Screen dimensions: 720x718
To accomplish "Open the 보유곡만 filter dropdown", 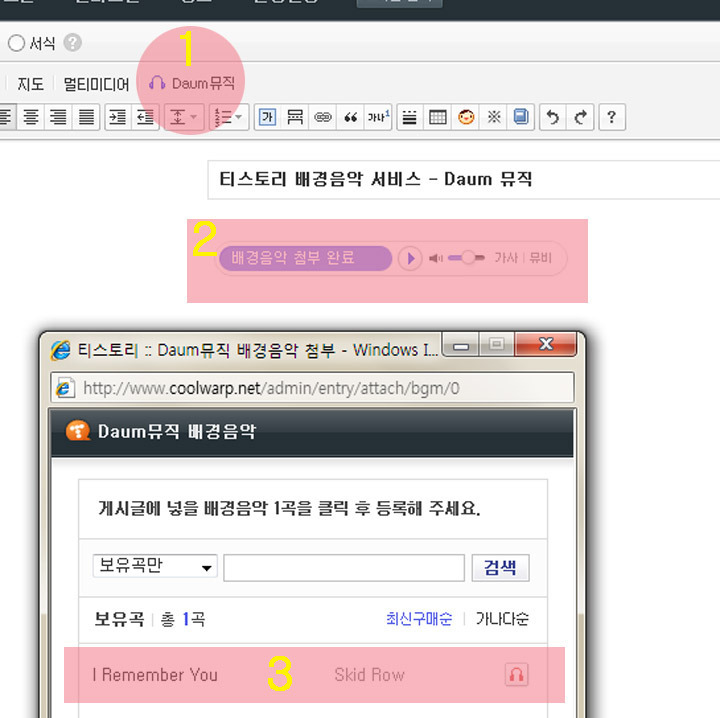I will [155, 566].
